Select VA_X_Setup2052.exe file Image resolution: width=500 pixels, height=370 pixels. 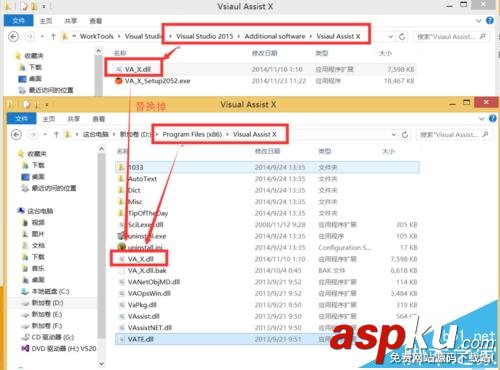[157, 81]
